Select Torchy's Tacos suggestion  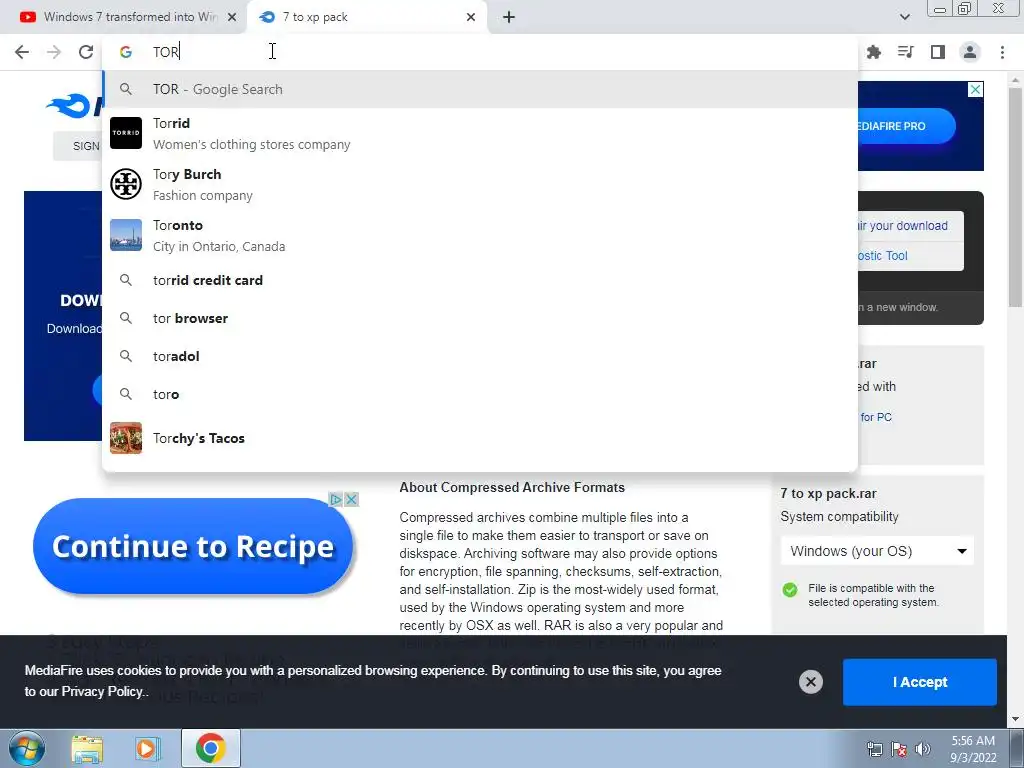[480, 438]
